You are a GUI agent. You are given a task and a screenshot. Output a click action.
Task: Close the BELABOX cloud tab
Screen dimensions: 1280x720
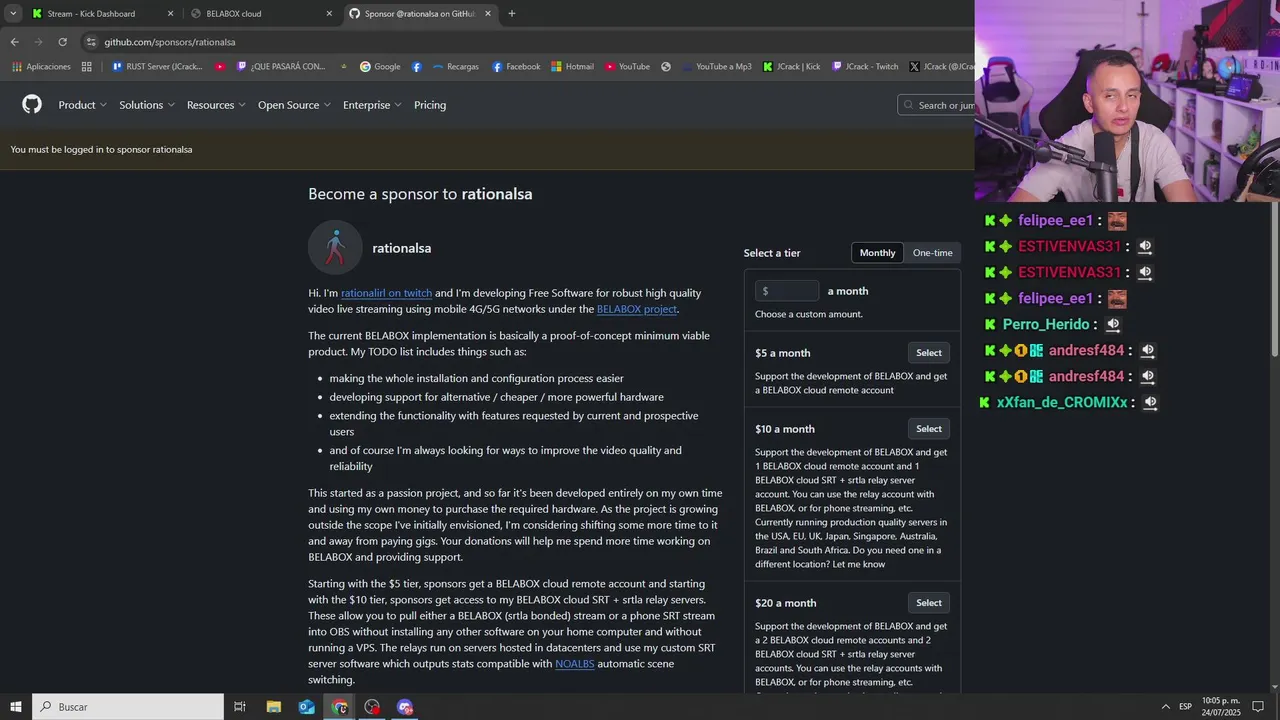click(329, 14)
